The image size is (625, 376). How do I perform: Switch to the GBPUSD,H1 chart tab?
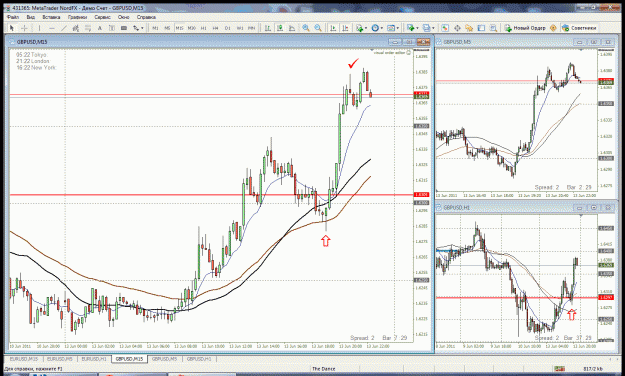pos(199,359)
